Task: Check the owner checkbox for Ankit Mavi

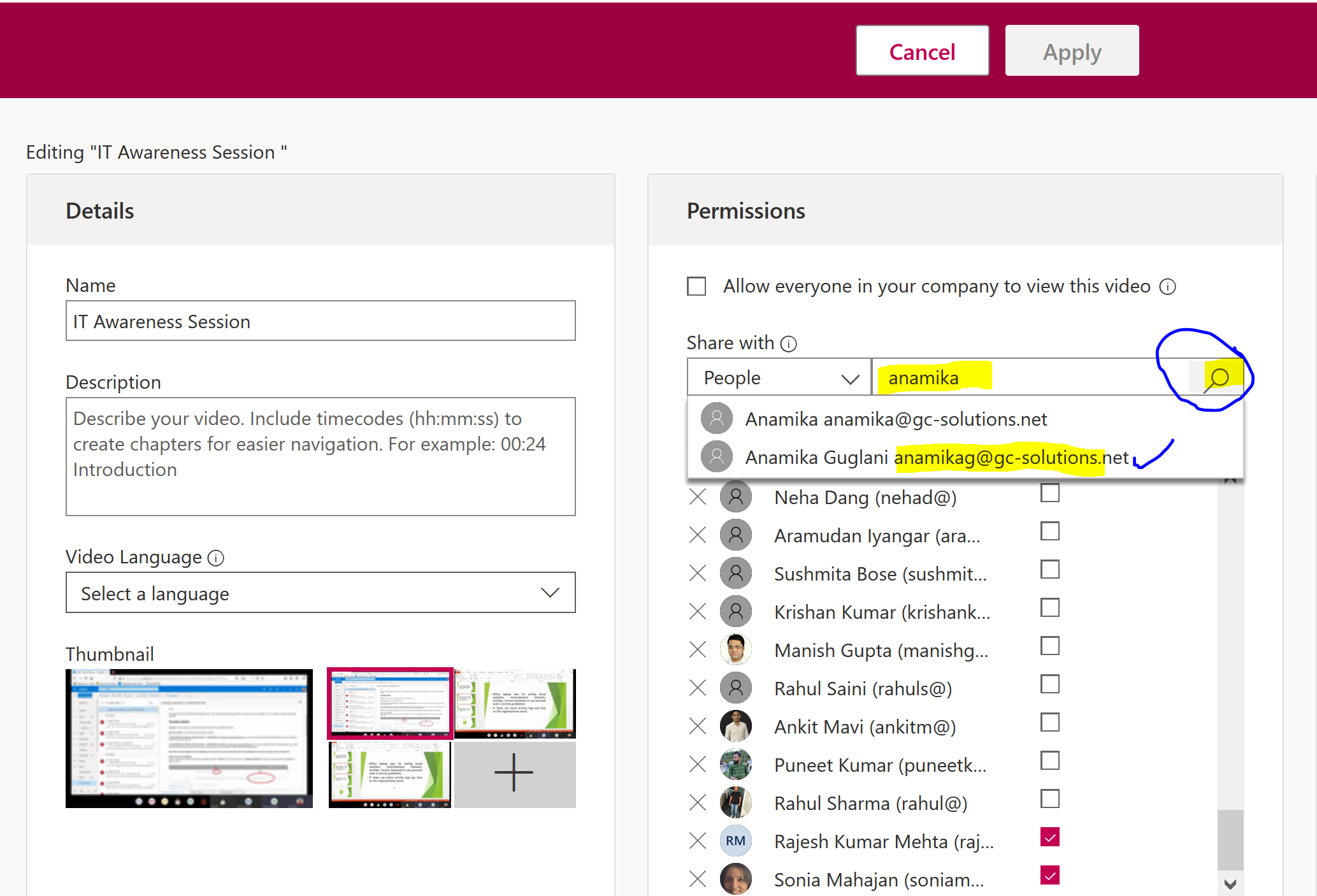Action: [x=1049, y=723]
